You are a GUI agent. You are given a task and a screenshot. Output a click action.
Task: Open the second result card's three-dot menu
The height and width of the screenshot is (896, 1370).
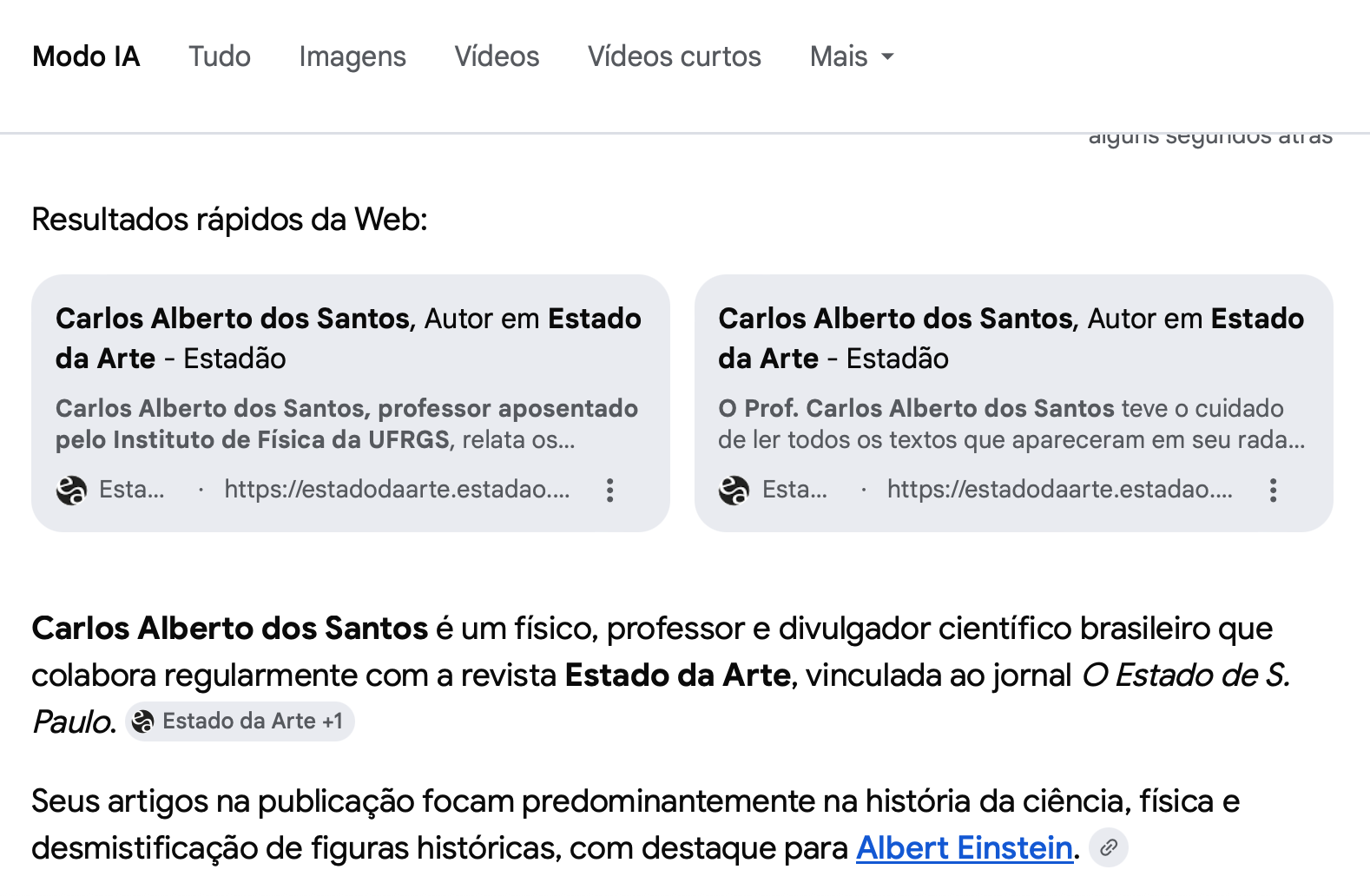pyautogui.click(x=1273, y=491)
